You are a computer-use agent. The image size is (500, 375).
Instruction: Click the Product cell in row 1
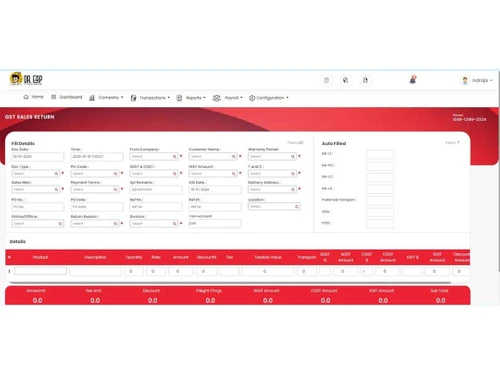click(x=41, y=271)
